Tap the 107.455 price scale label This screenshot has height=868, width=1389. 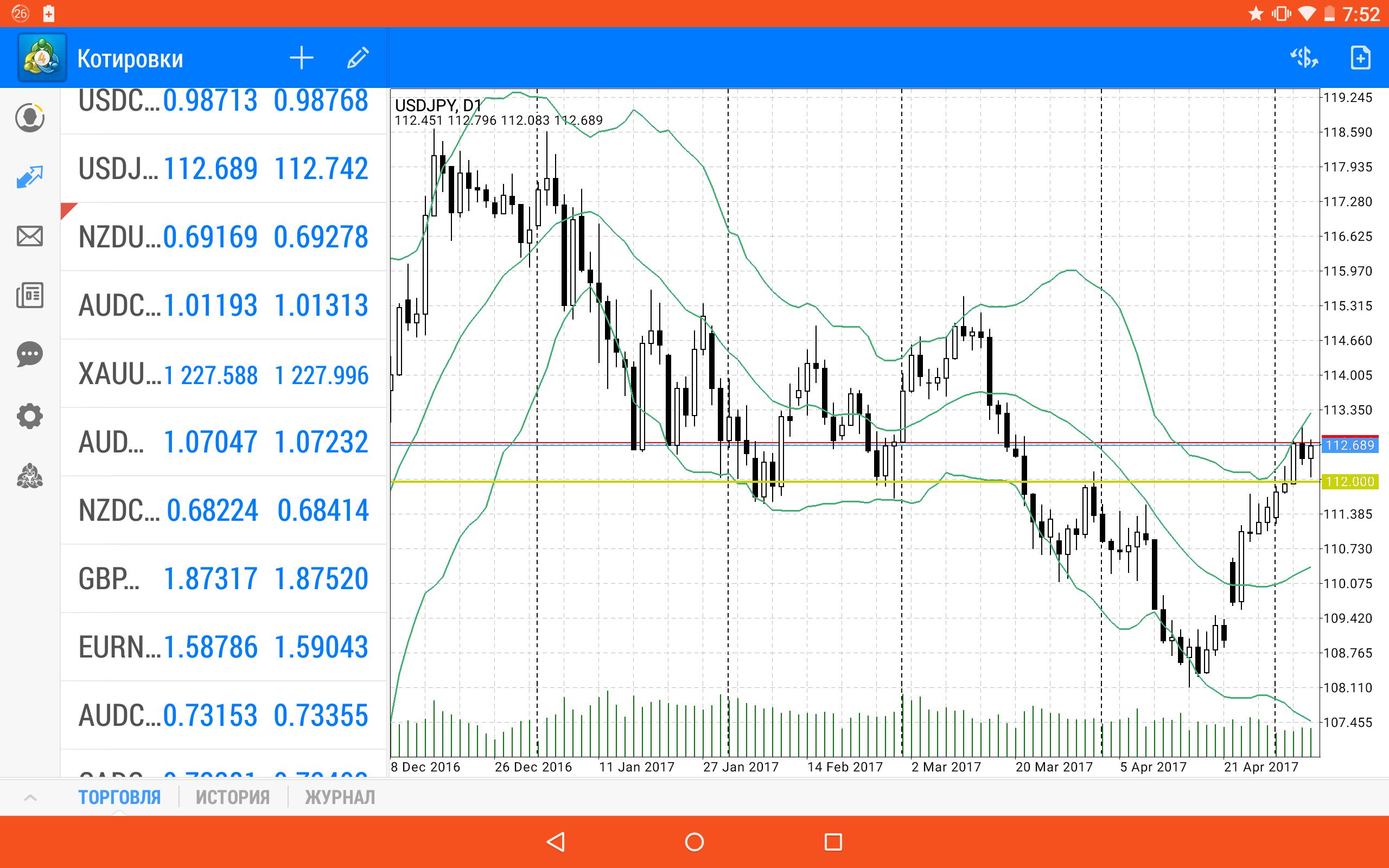1348,722
